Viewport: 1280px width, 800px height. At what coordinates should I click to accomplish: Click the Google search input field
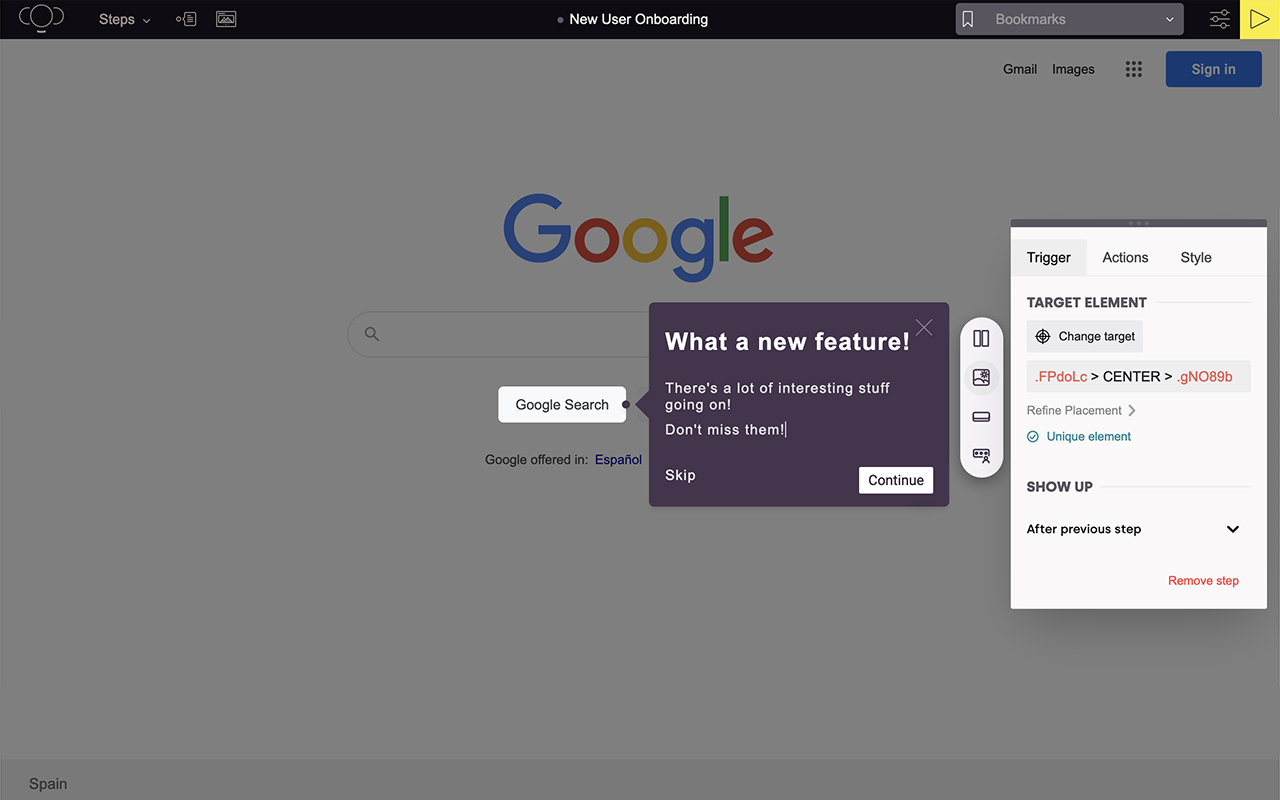coord(498,334)
